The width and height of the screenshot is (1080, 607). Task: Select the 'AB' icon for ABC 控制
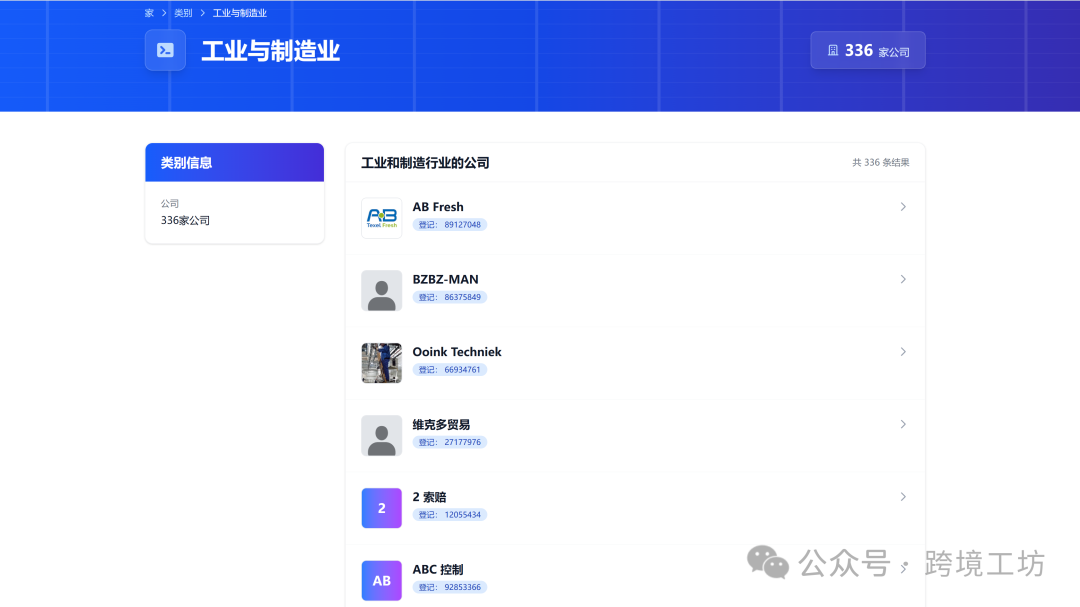click(x=381, y=580)
